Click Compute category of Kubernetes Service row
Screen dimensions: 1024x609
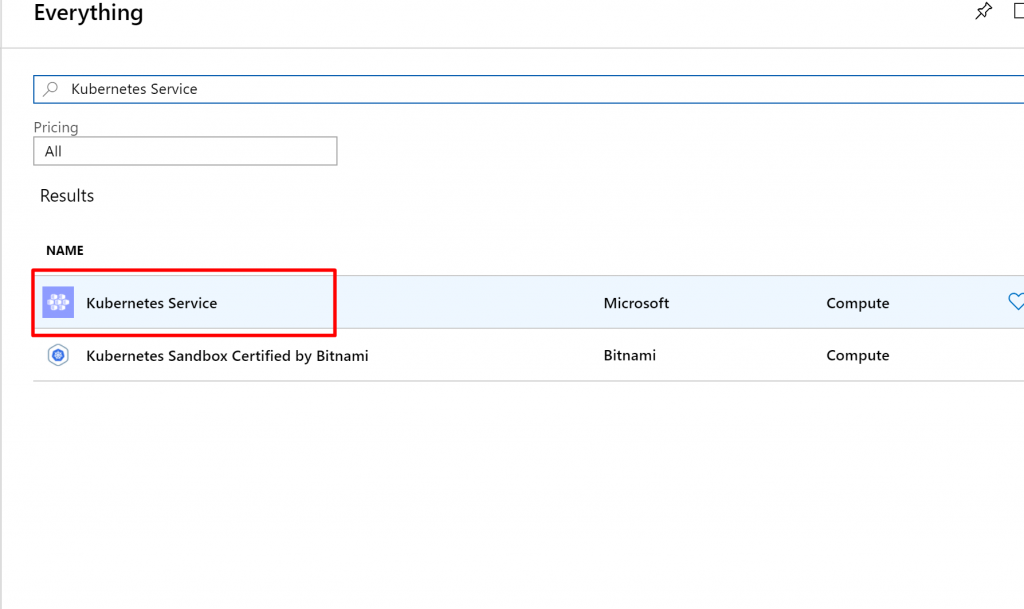(x=857, y=303)
